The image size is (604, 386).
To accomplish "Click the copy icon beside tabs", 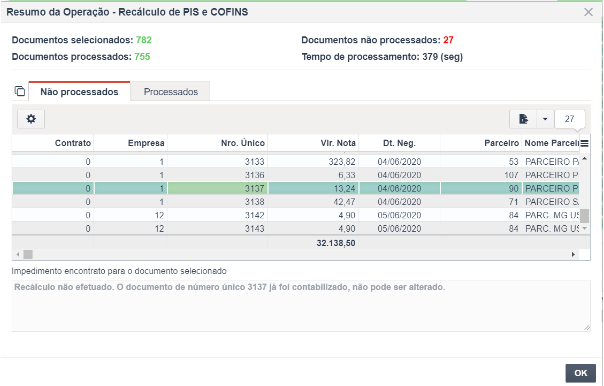I will pos(20,91).
